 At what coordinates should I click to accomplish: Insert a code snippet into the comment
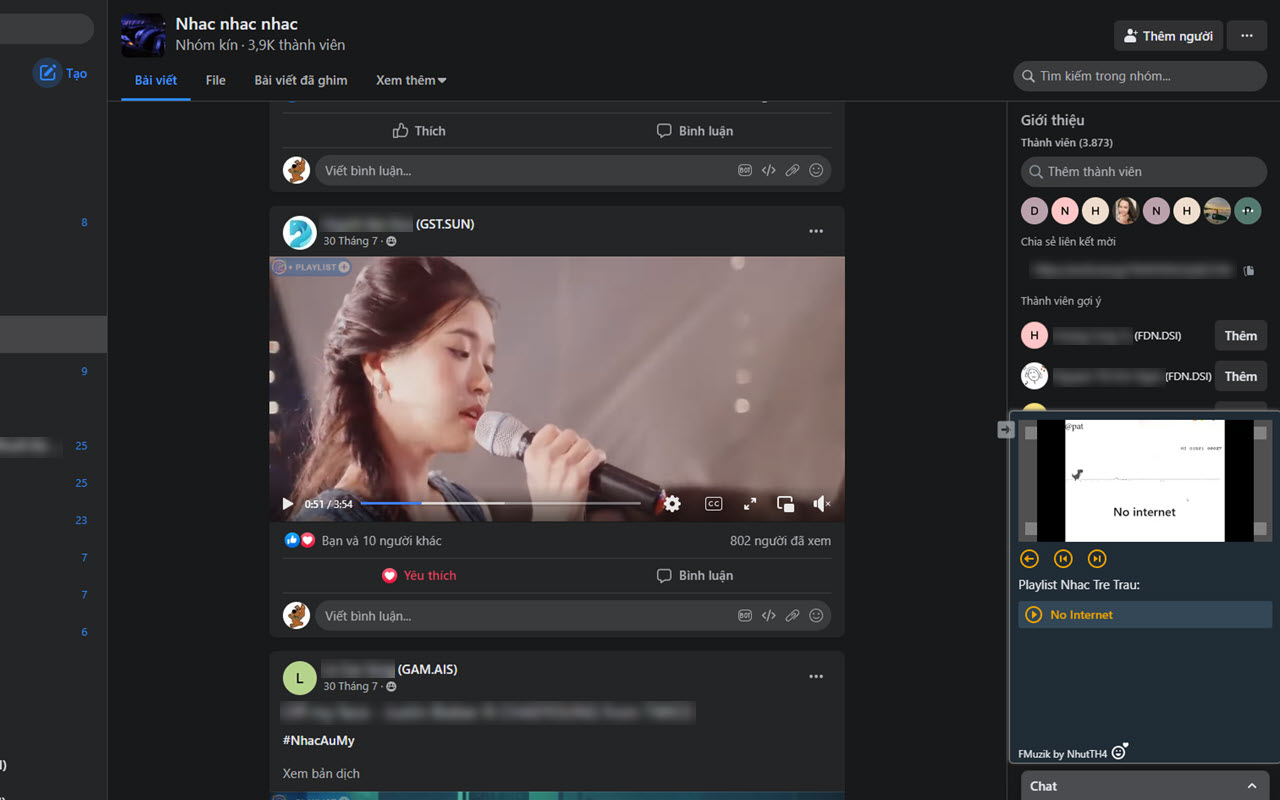[x=769, y=615]
